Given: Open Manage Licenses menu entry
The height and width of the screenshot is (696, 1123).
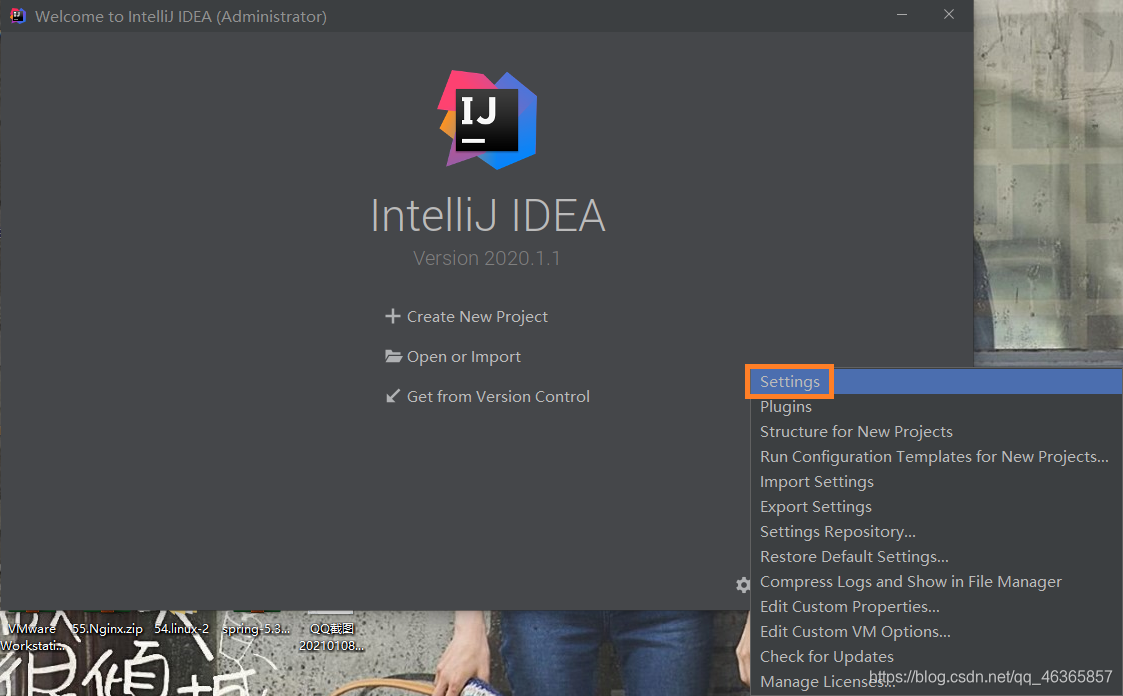Looking at the screenshot, I should click(x=935, y=682).
